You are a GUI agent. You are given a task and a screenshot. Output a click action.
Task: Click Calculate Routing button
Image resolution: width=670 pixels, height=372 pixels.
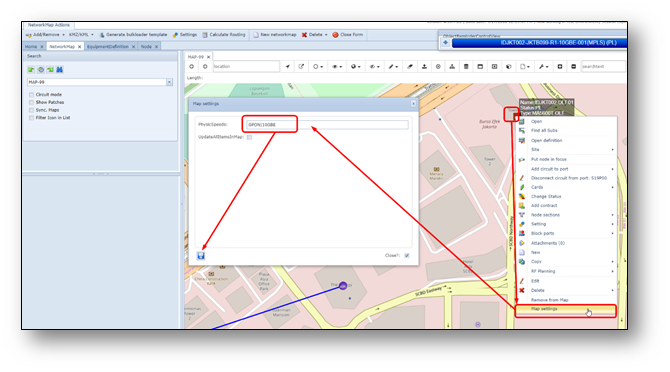[x=224, y=35]
